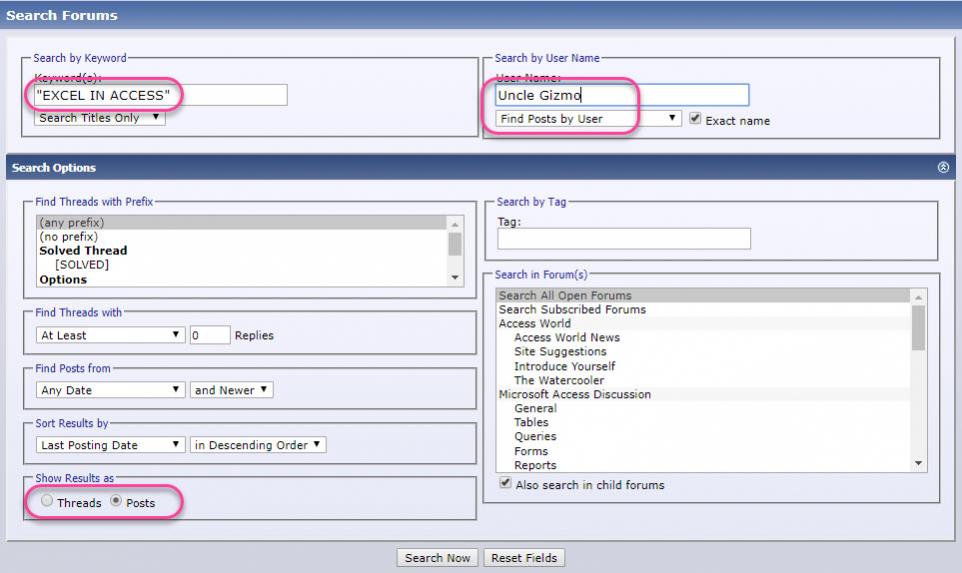962x573 pixels.
Task: Click forum list scrollbar thumb
Action: coord(918,328)
